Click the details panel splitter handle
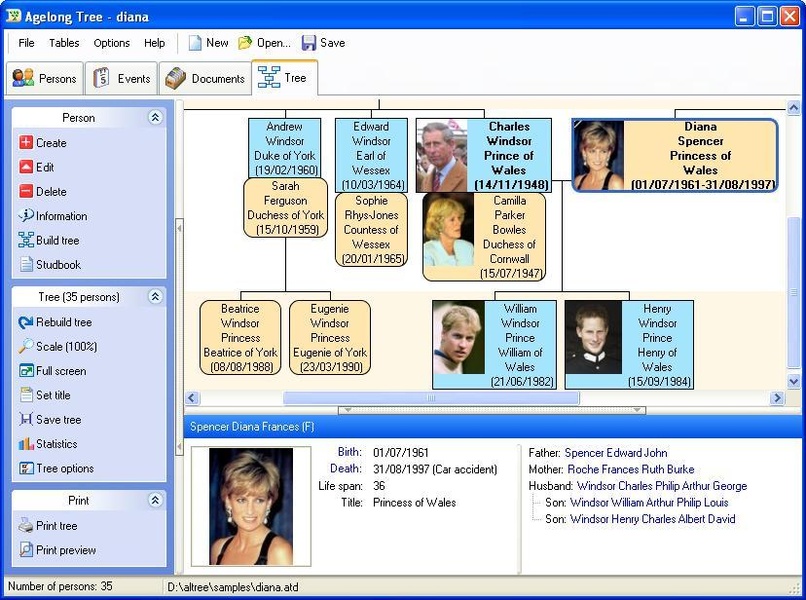806x600 pixels. pos(492,410)
